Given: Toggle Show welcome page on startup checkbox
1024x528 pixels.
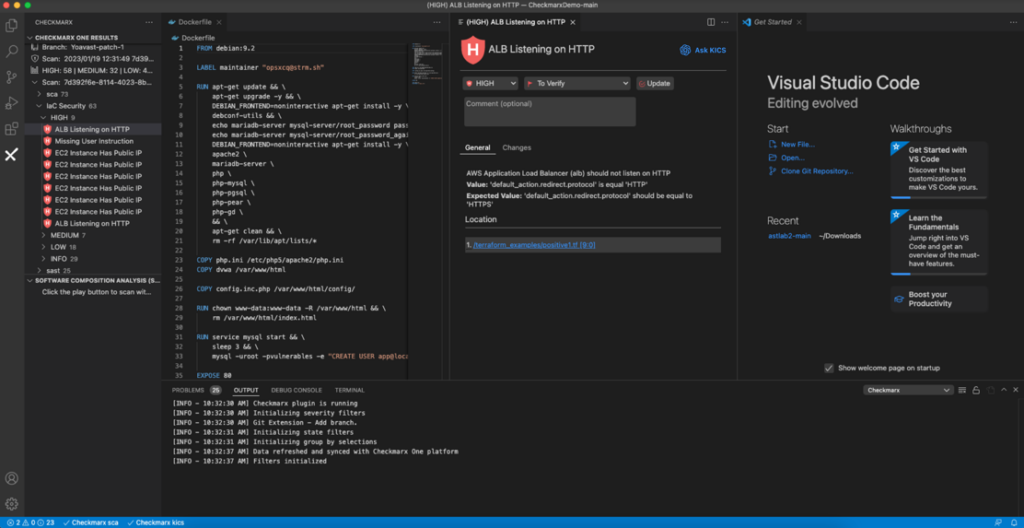Looking at the screenshot, I should (x=829, y=368).
